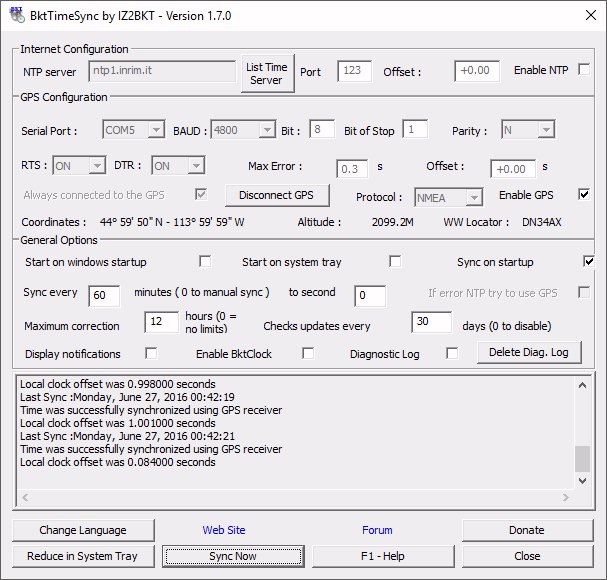The width and height of the screenshot is (607, 580).
Task: Open the Web Site link
Action: click(224, 530)
